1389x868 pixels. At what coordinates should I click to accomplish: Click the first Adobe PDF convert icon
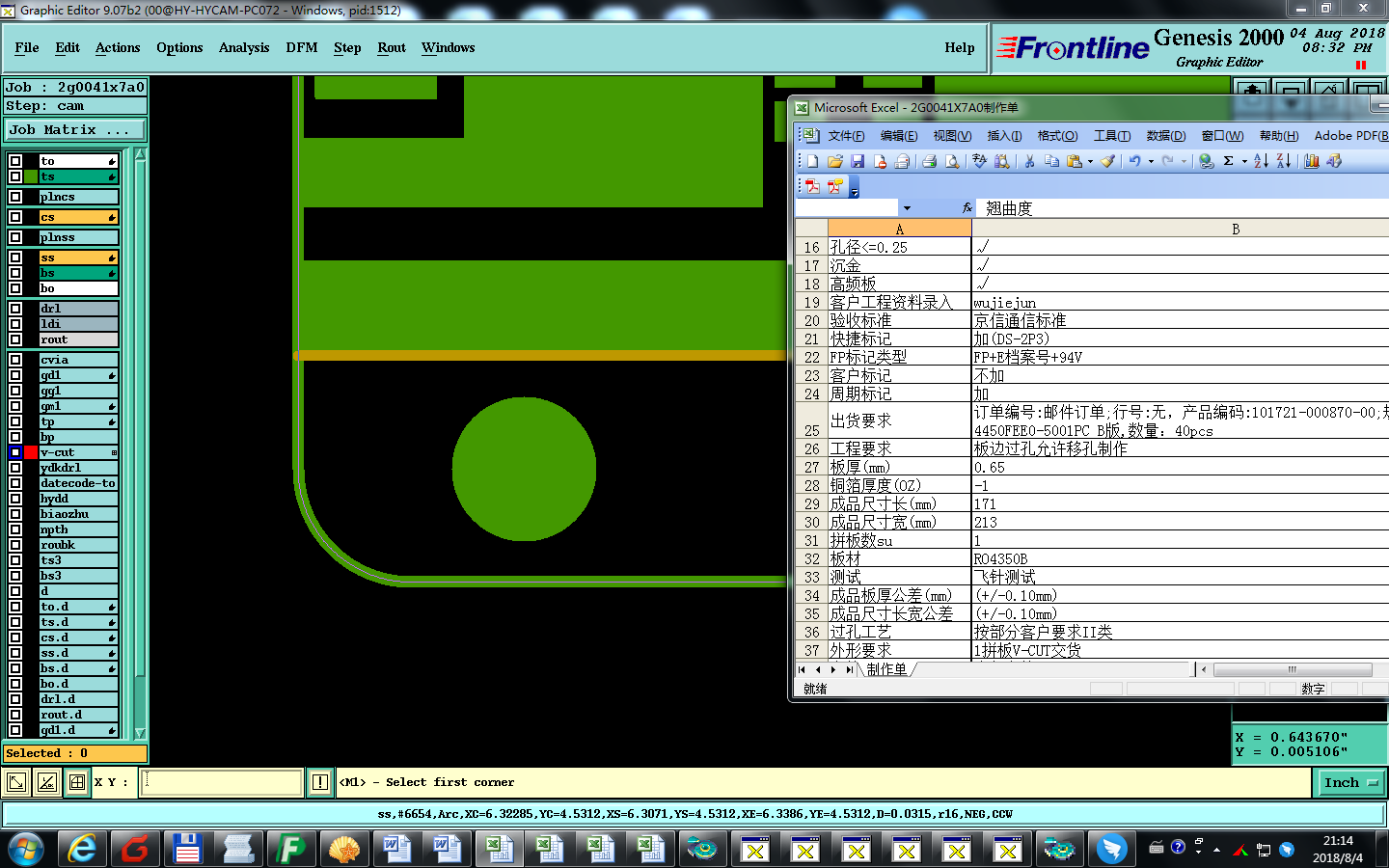812,186
